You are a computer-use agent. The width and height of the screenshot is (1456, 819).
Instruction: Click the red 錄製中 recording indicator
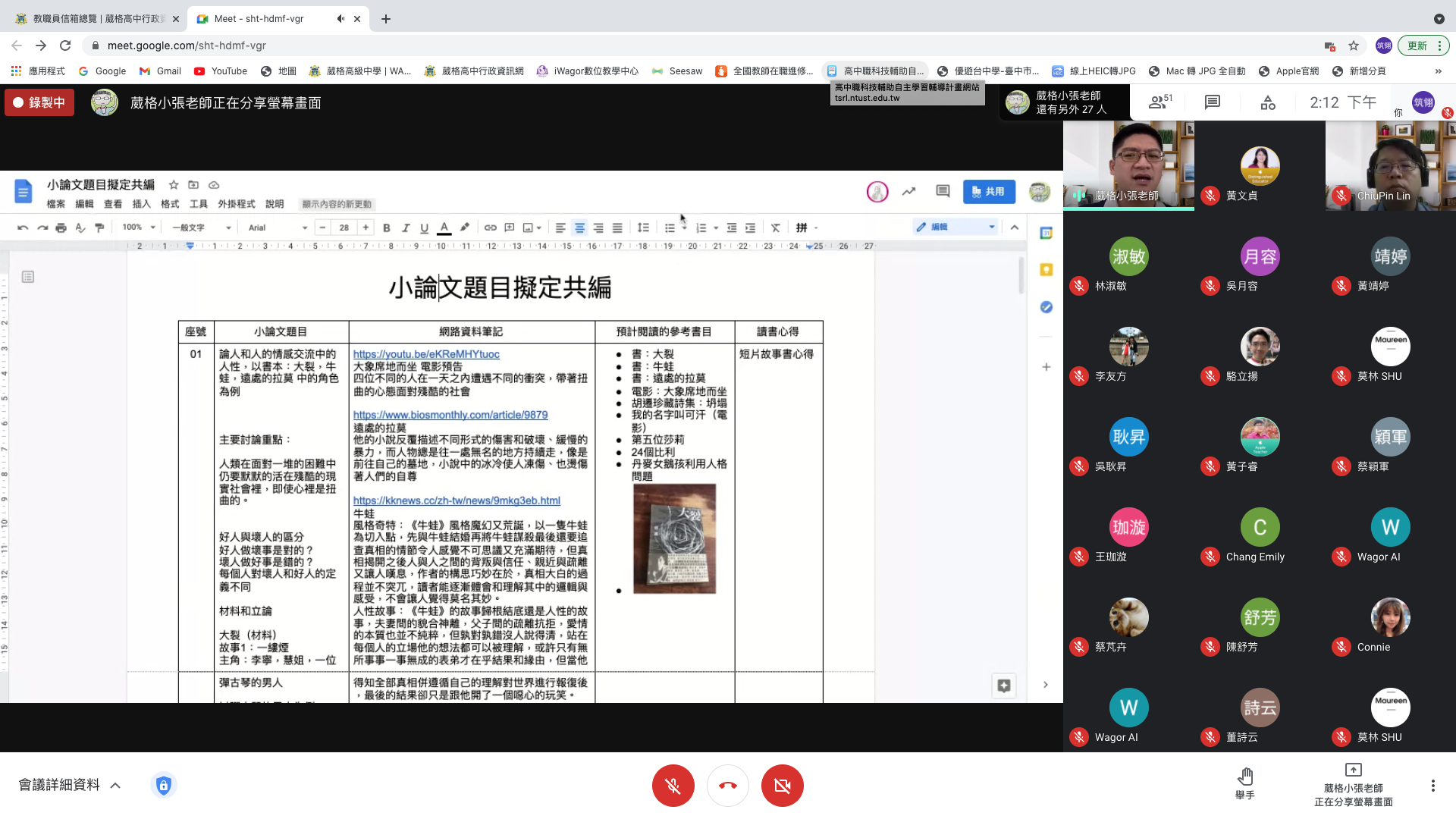tap(39, 102)
